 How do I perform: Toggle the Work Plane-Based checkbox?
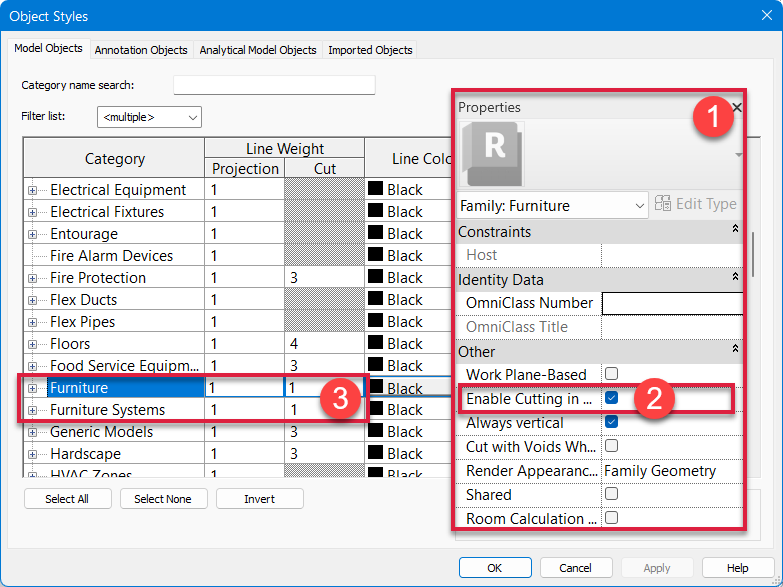pos(611,374)
